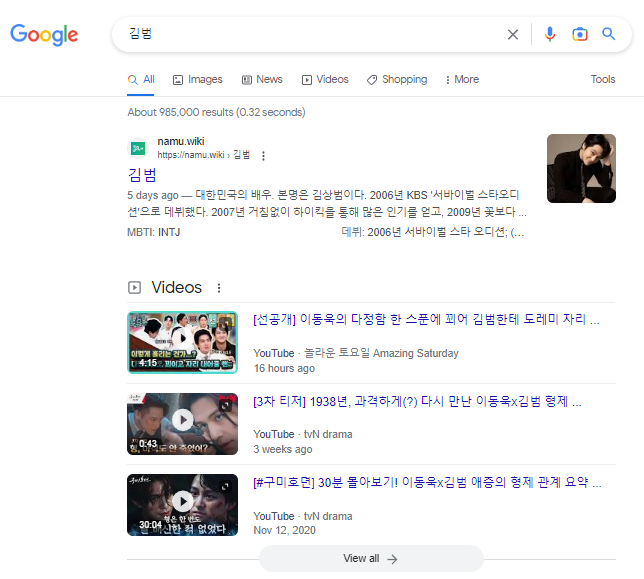Clear the search box with the X icon
Viewport: 644px width, 579px height.
[x=513, y=34]
